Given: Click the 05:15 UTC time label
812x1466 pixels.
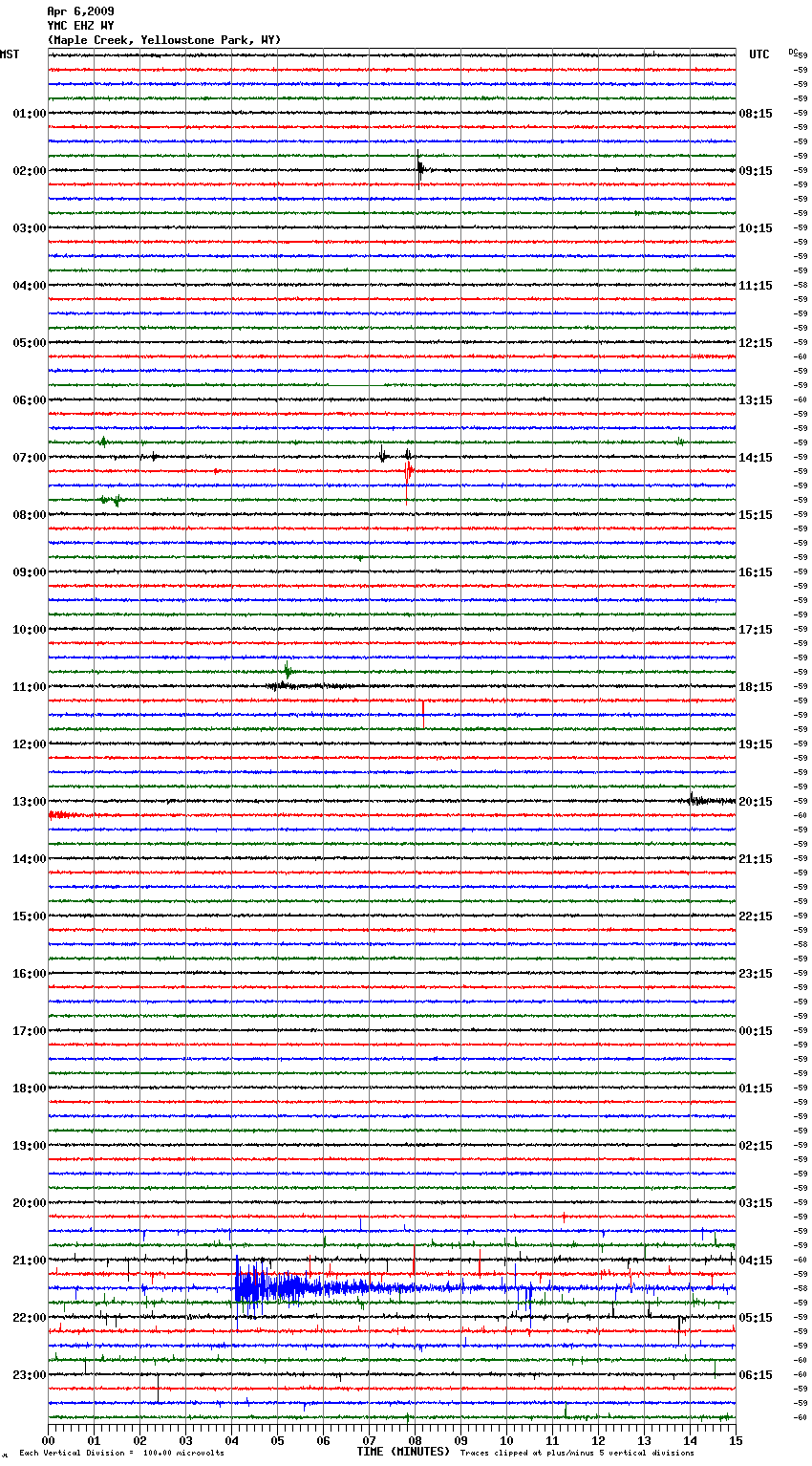Looking at the screenshot, I should [x=756, y=1318].
